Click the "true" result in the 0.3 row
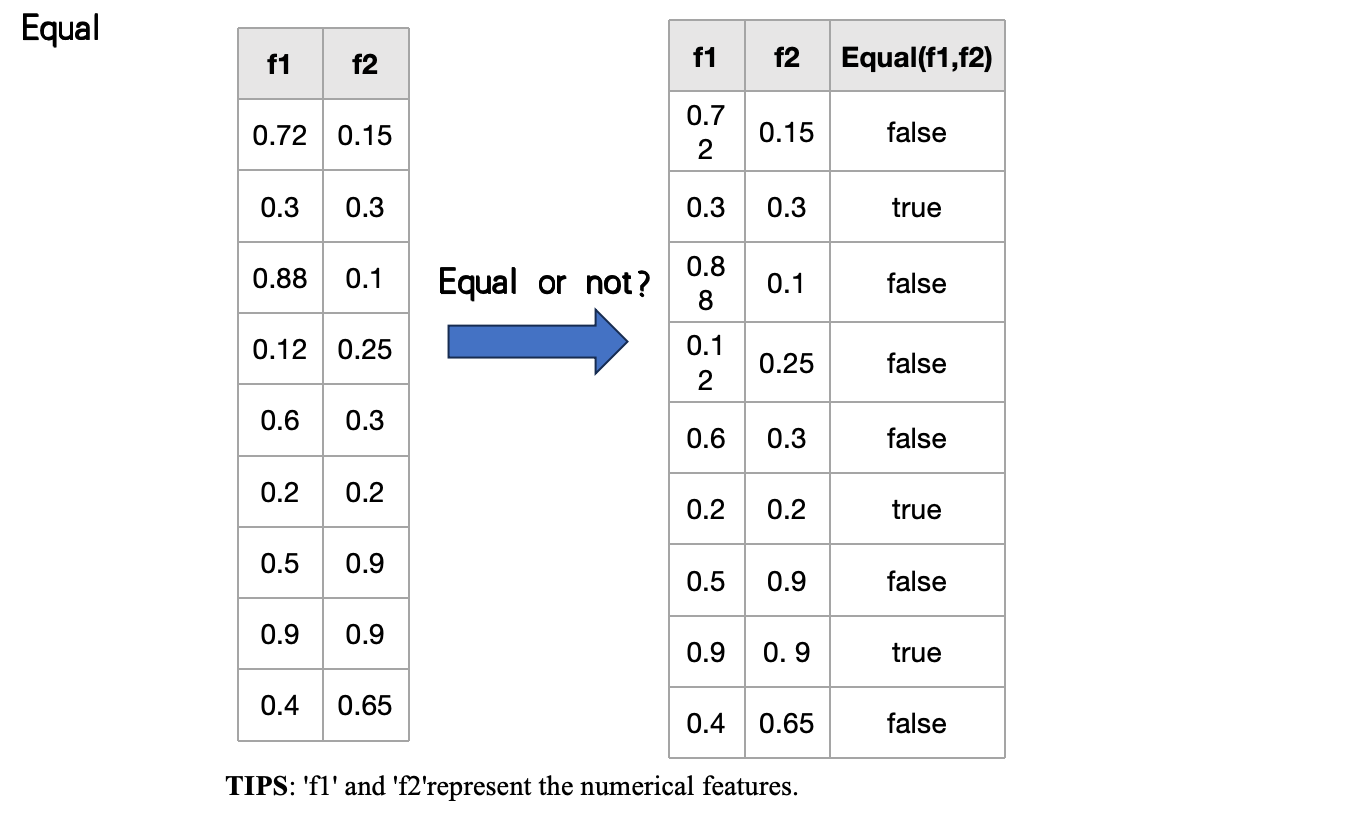The image size is (1366, 816). [x=916, y=208]
